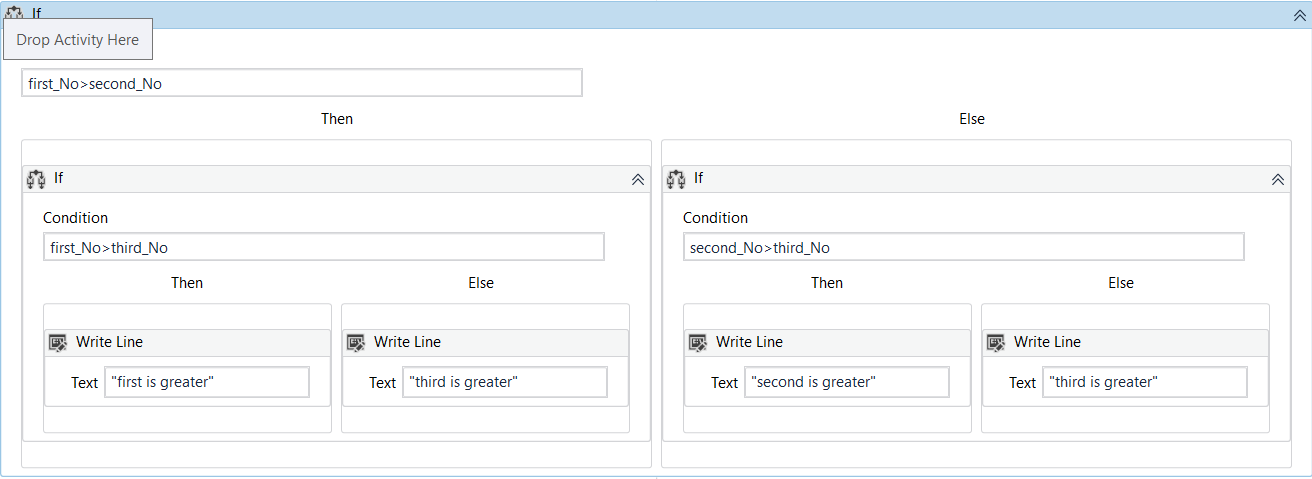Click the "second is greater" text field
The width and height of the screenshot is (1312, 479).
click(846, 382)
